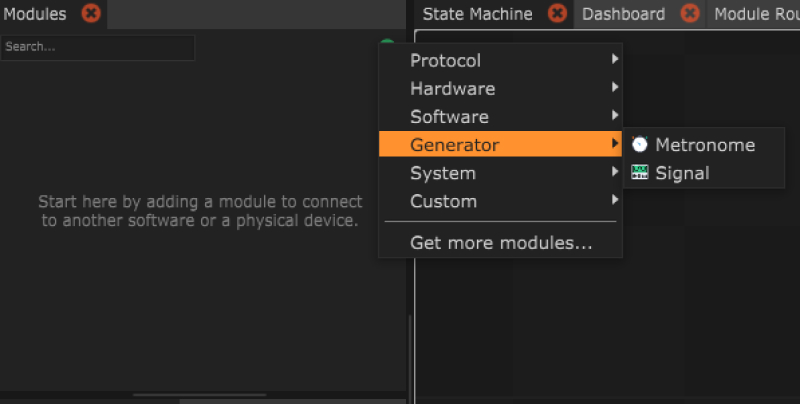Expand the Hardware submenu arrow
This screenshot has height=404, width=800.
[x=614, y=88]
